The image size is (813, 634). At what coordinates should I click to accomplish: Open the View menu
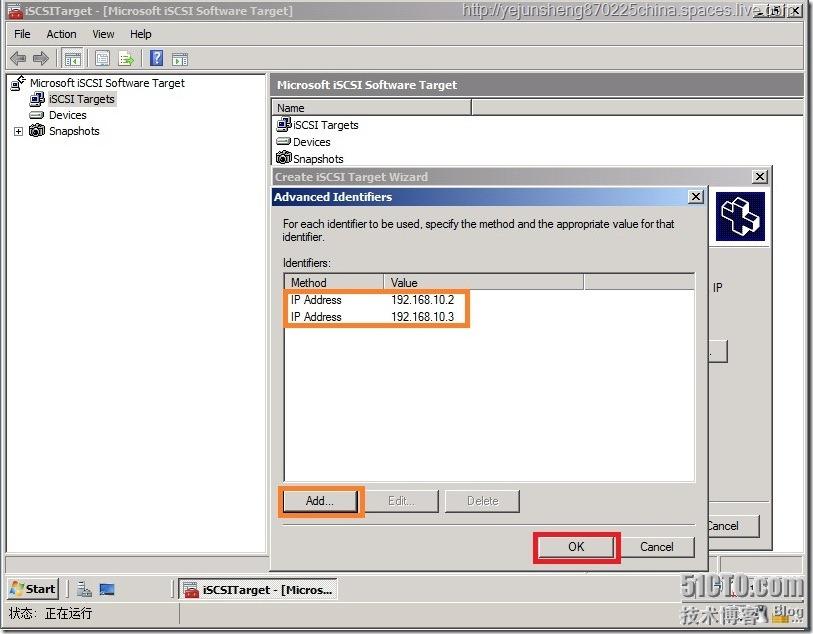pos(103,34)
